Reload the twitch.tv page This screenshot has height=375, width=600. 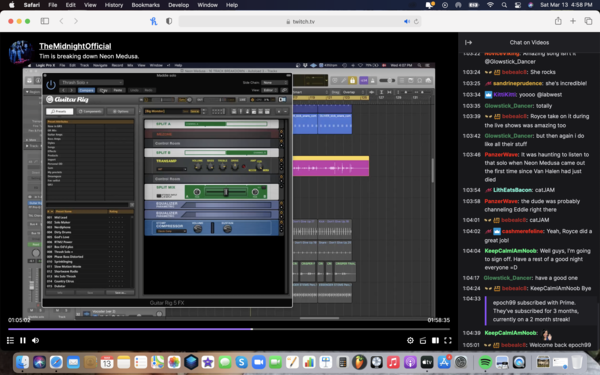pos(416,21)
